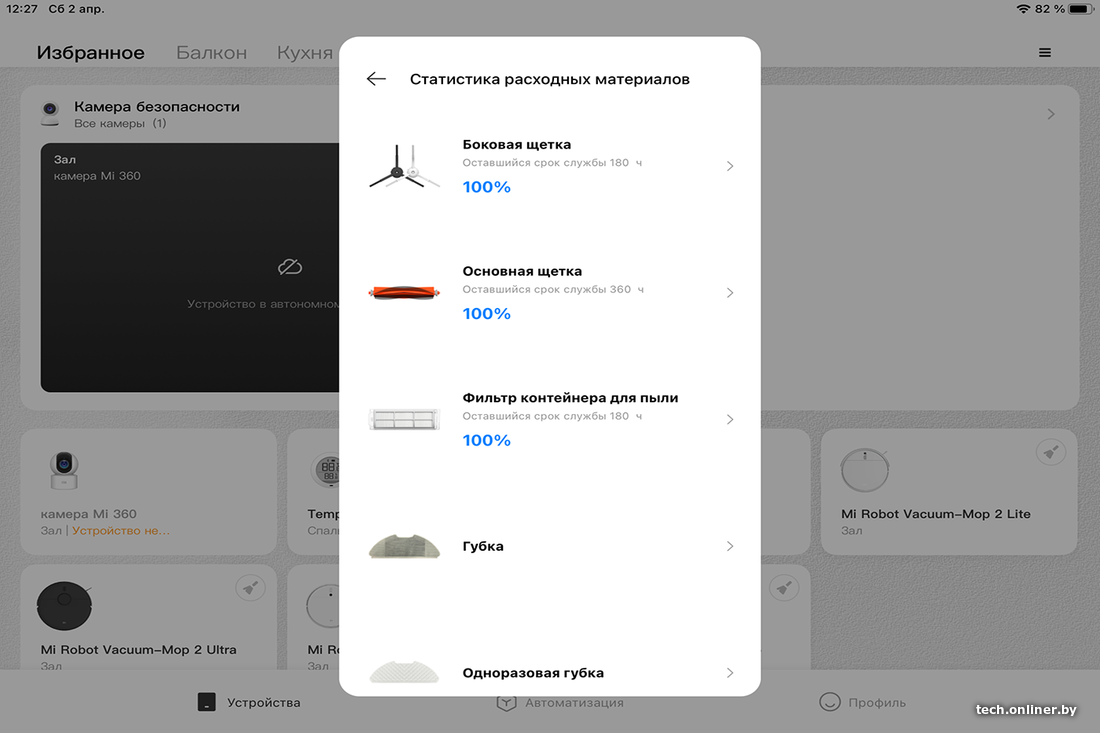Click 'Оставшийся срок службы 360 ч' text

553,289
